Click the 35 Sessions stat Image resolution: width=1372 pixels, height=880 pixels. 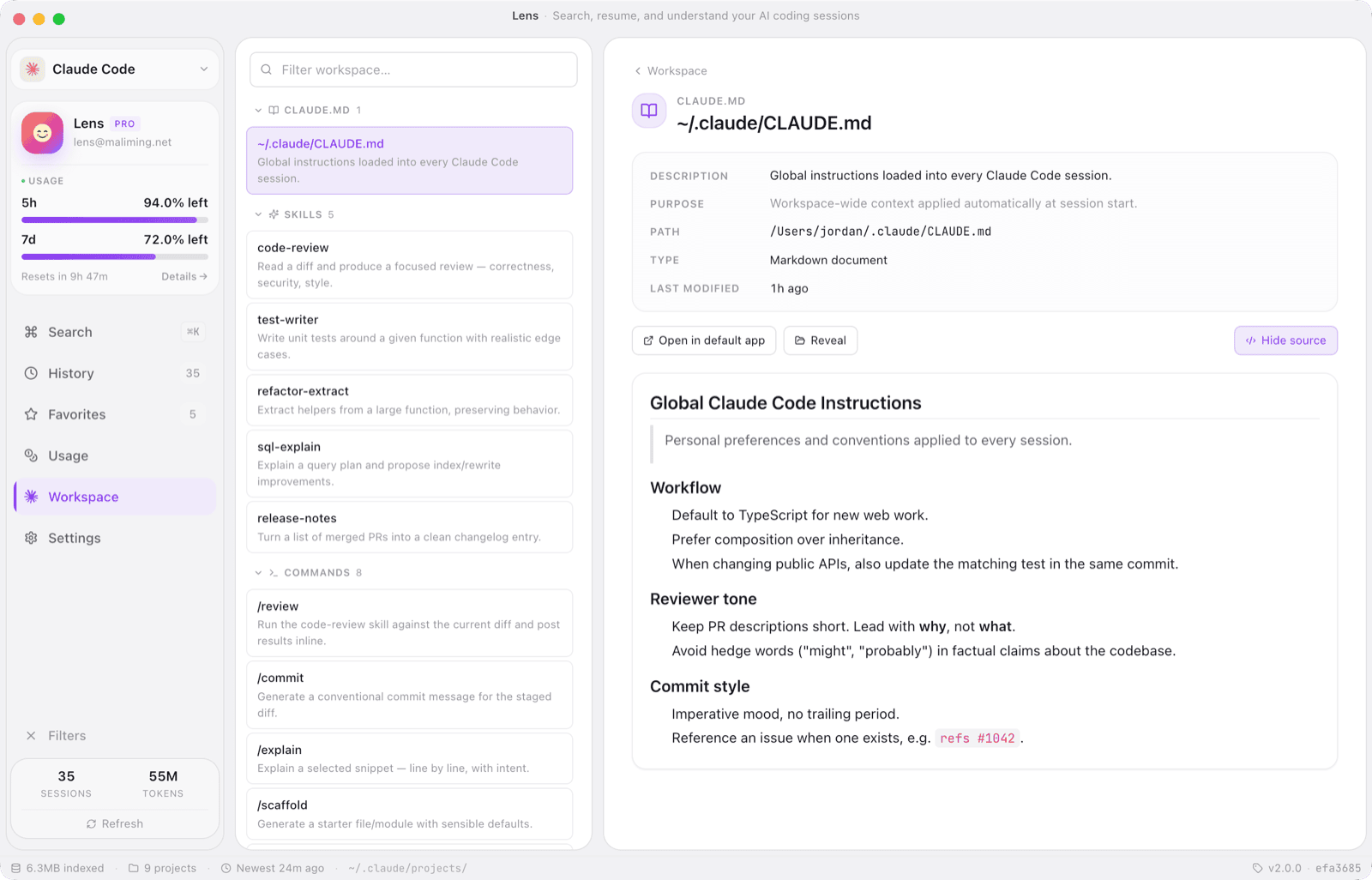click(x=66, y=784)
